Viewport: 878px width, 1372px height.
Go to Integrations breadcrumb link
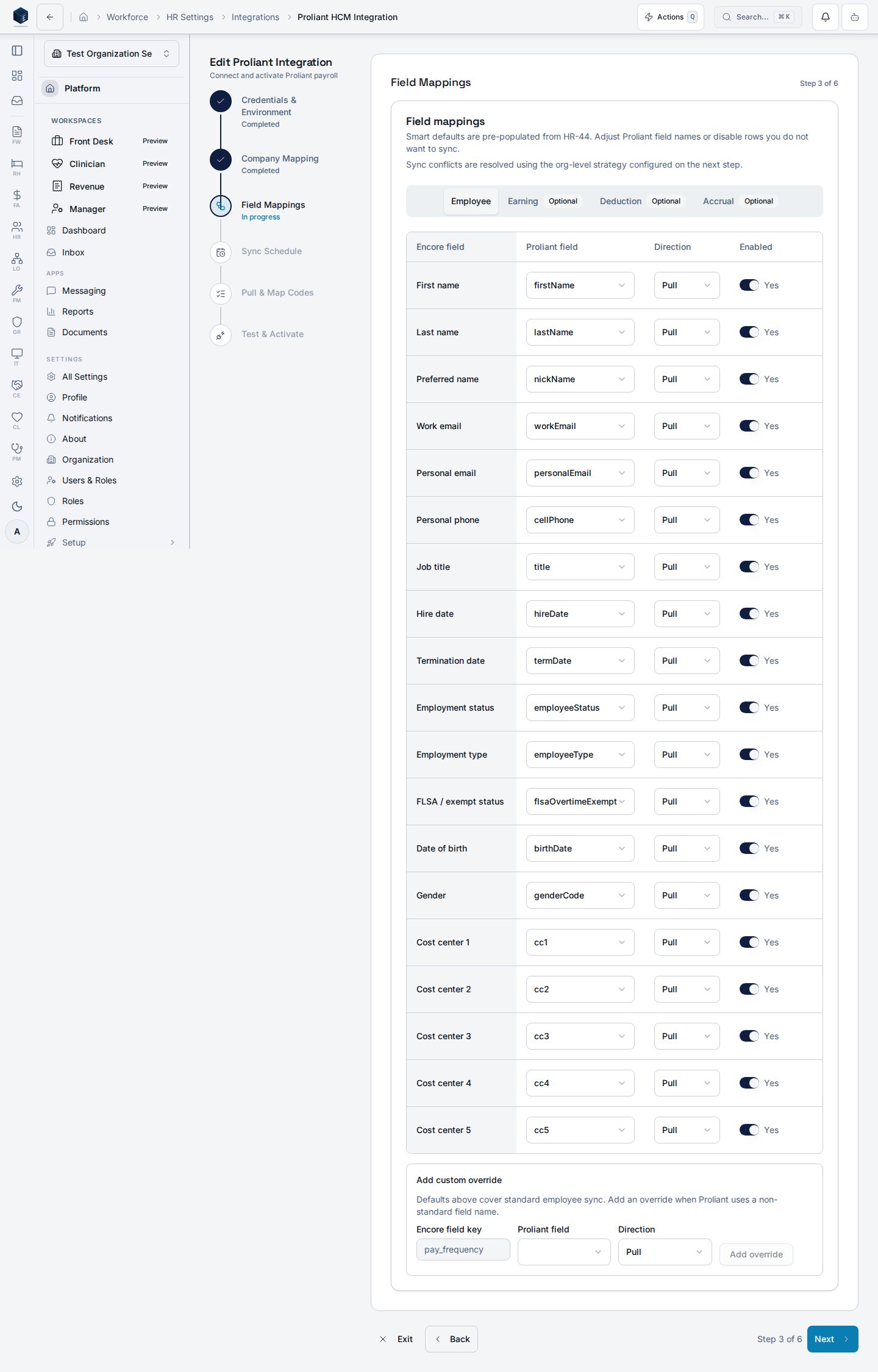coord(255,17)
